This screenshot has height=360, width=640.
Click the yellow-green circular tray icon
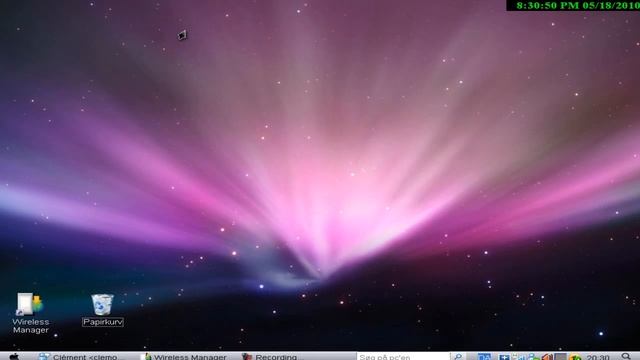click(575, 358)
